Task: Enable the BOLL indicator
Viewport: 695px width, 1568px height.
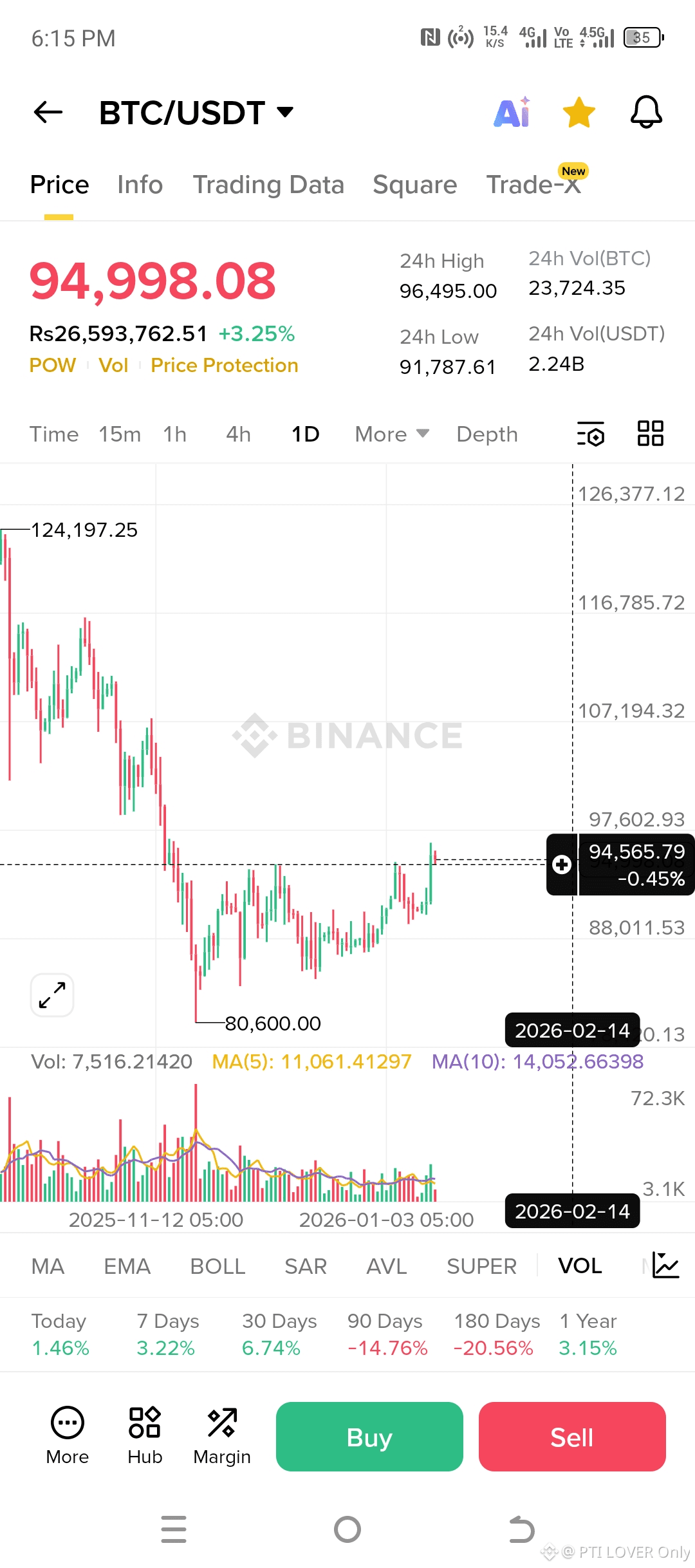Action: [218, 1266]
